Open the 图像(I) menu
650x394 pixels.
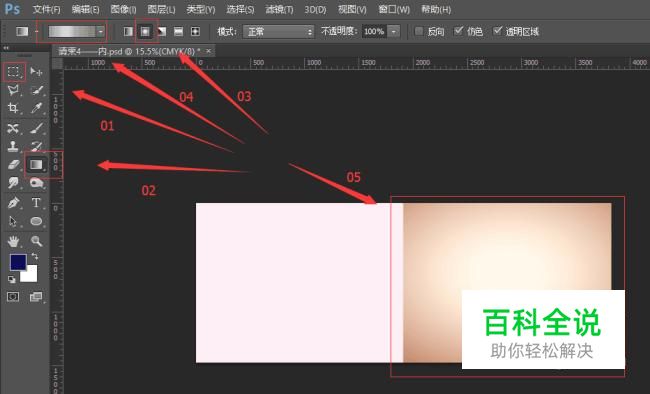pos(124,9)
